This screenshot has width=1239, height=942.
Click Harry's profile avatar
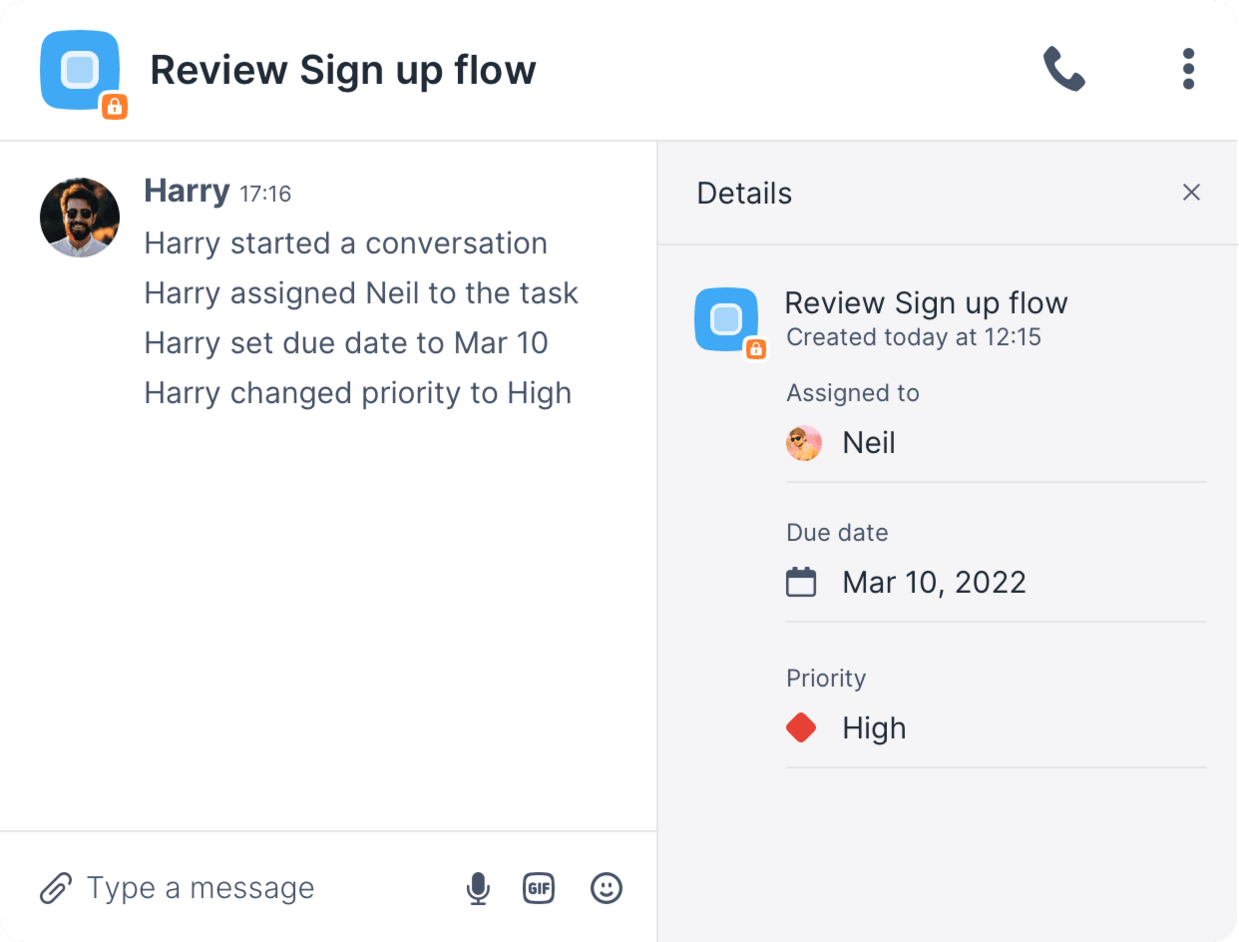point(80,217)
